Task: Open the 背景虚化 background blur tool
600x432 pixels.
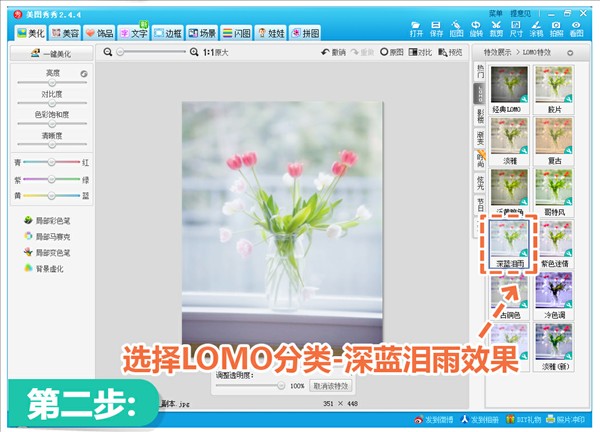Action: pyautogui.click(x=43, y=269)
